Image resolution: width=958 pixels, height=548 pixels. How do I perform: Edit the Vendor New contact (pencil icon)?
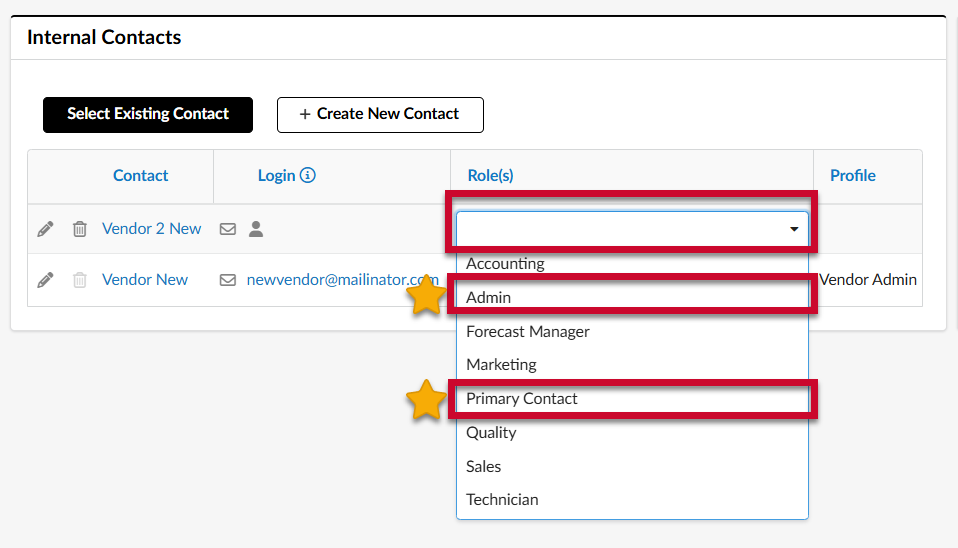click(x=45, y=280)
